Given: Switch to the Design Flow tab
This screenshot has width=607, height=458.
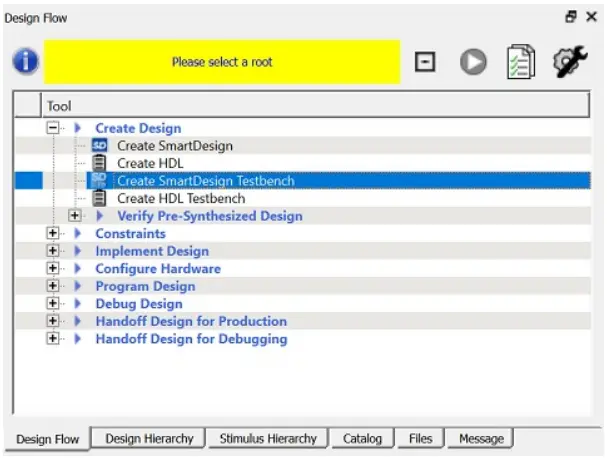Looking at the screenshot, I should coord(47,439).
